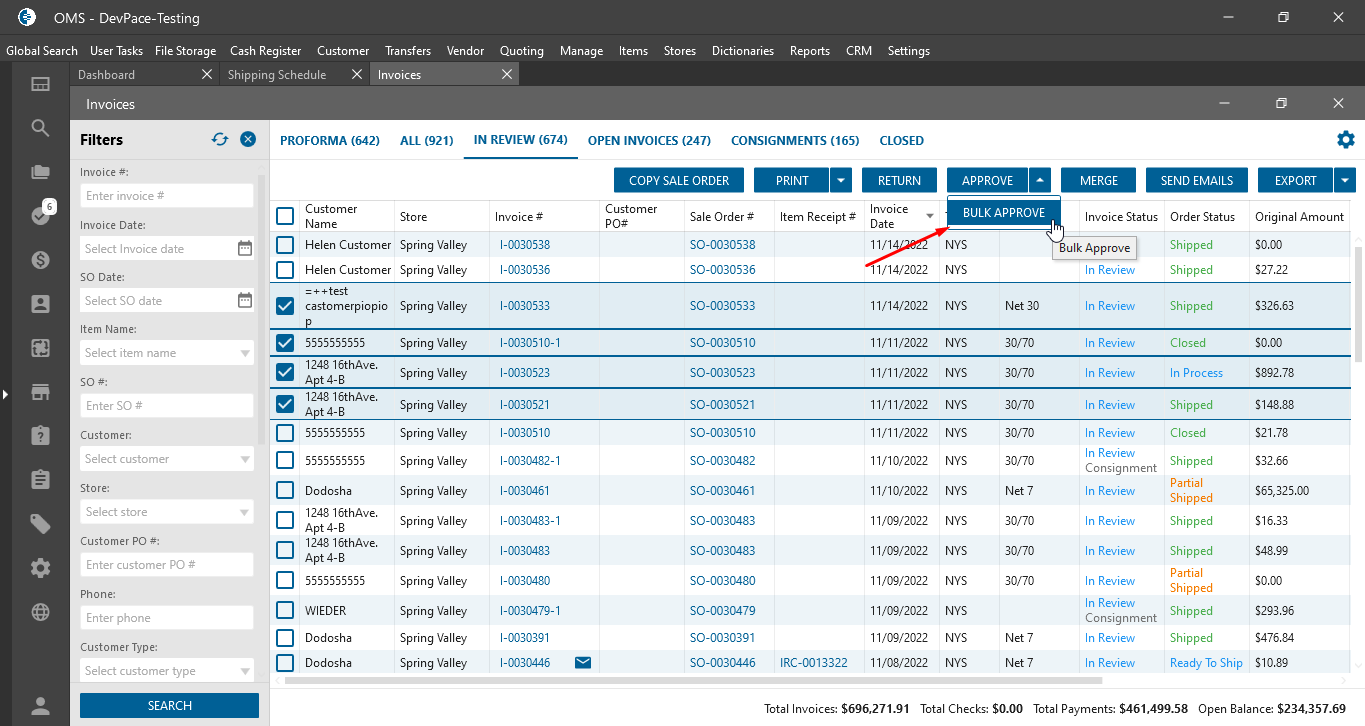1365x726 pixels.
Task: Expand the Print button dropdown arrow
Action: [841, 181]
